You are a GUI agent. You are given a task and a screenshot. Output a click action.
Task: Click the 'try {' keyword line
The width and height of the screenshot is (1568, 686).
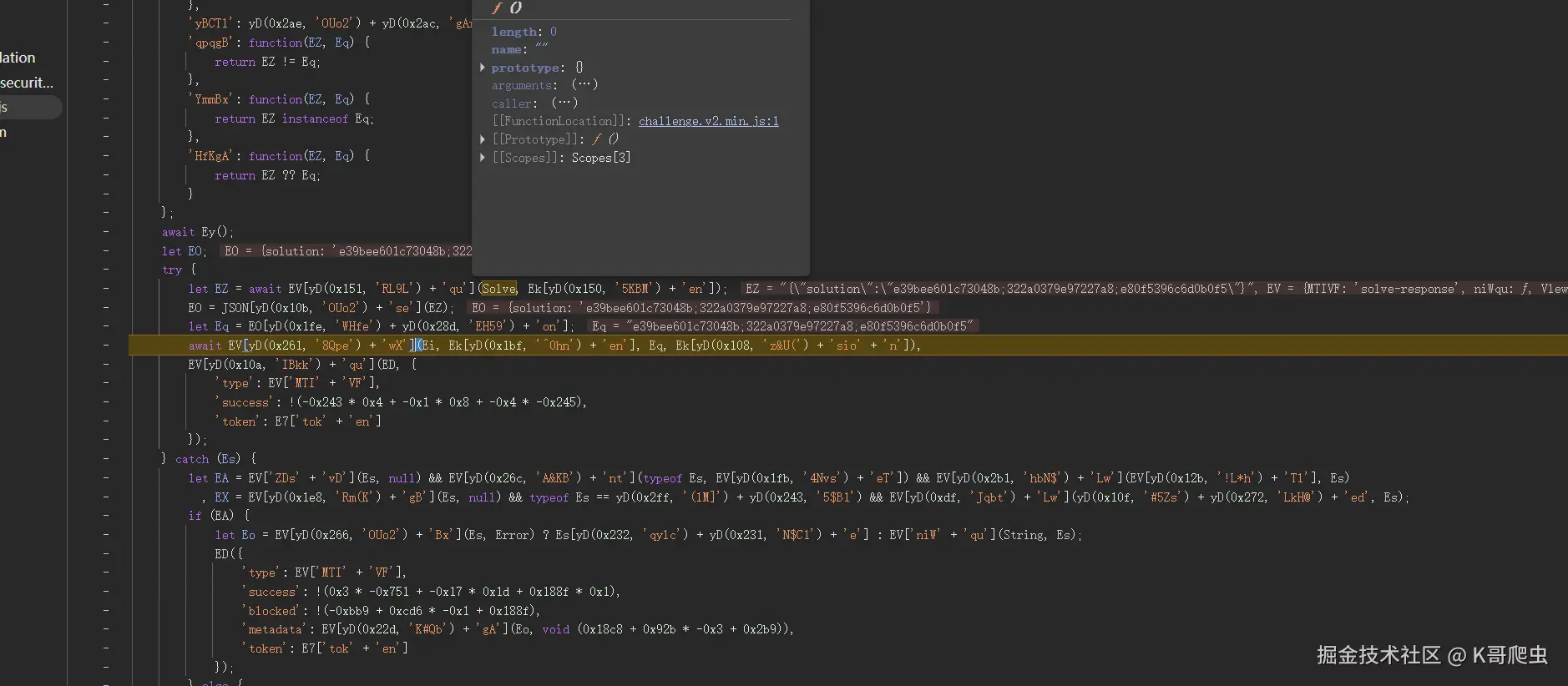point(179,270)
